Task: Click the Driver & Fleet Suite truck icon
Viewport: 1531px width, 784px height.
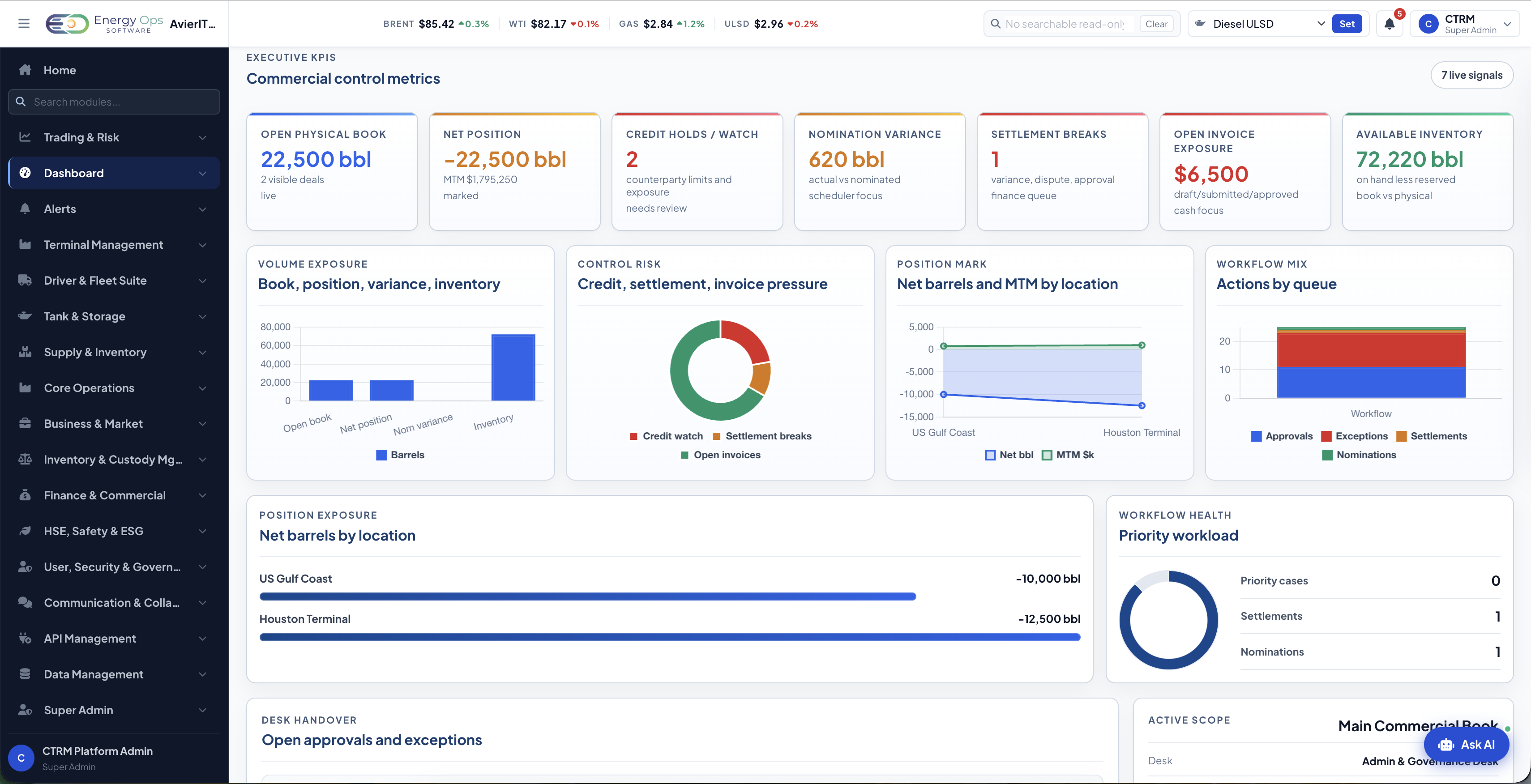Action: (25, 280)
